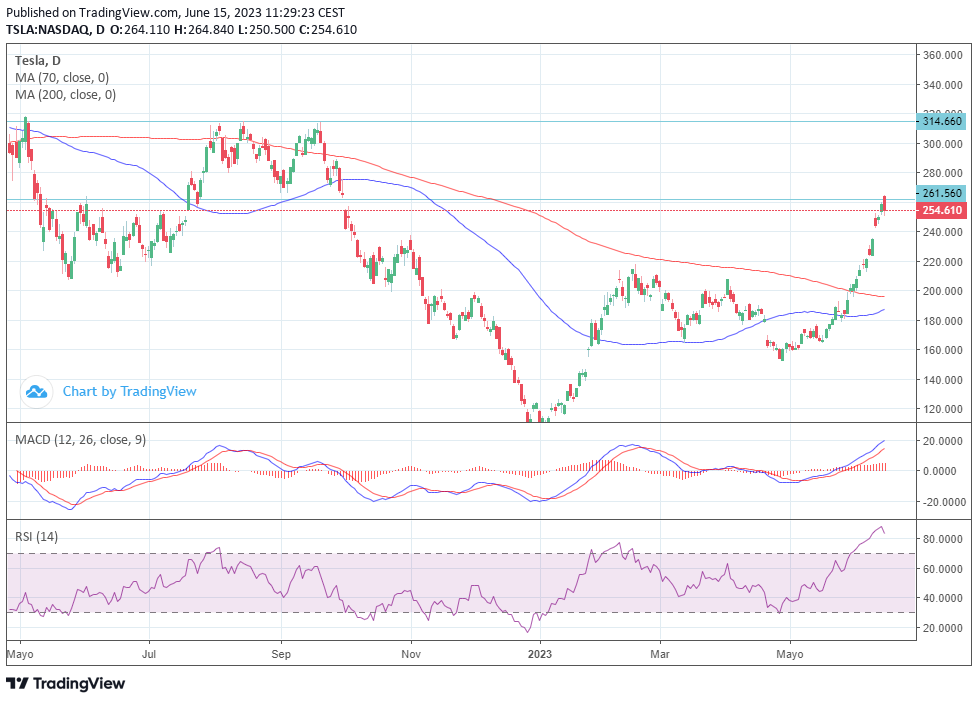The width and height of the screenshot is (978, 702).
Task: Click the RSI 40.0000 axis value
Action: 942,598
